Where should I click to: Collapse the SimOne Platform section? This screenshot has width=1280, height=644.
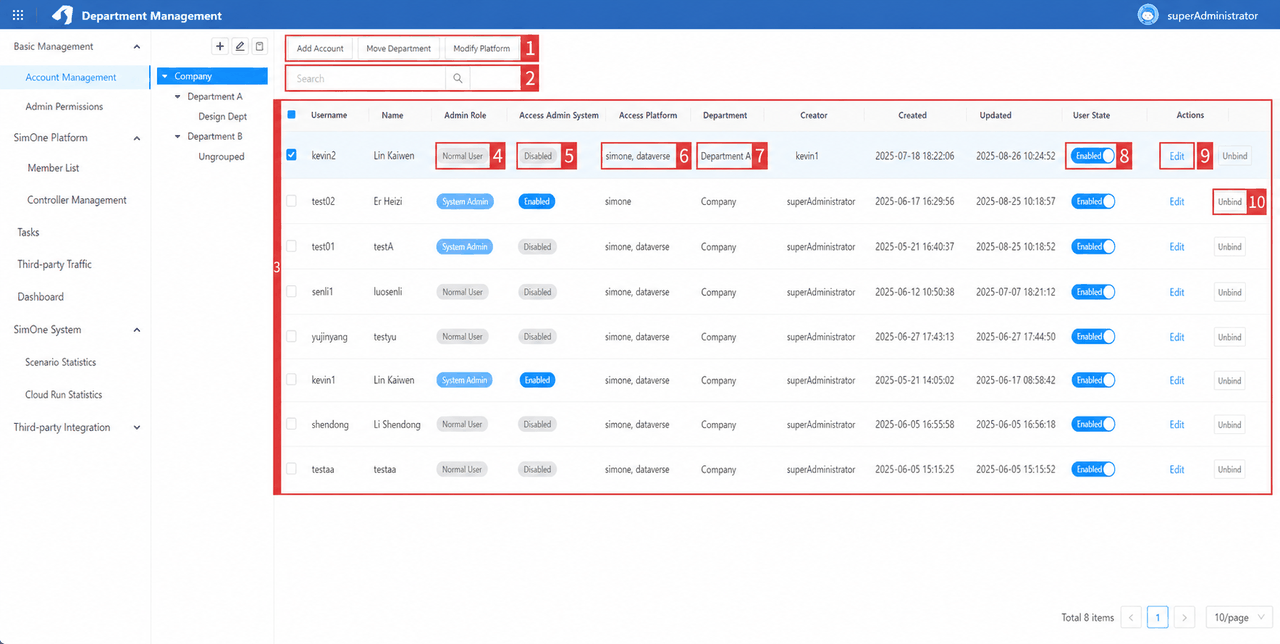click(137, 137)
